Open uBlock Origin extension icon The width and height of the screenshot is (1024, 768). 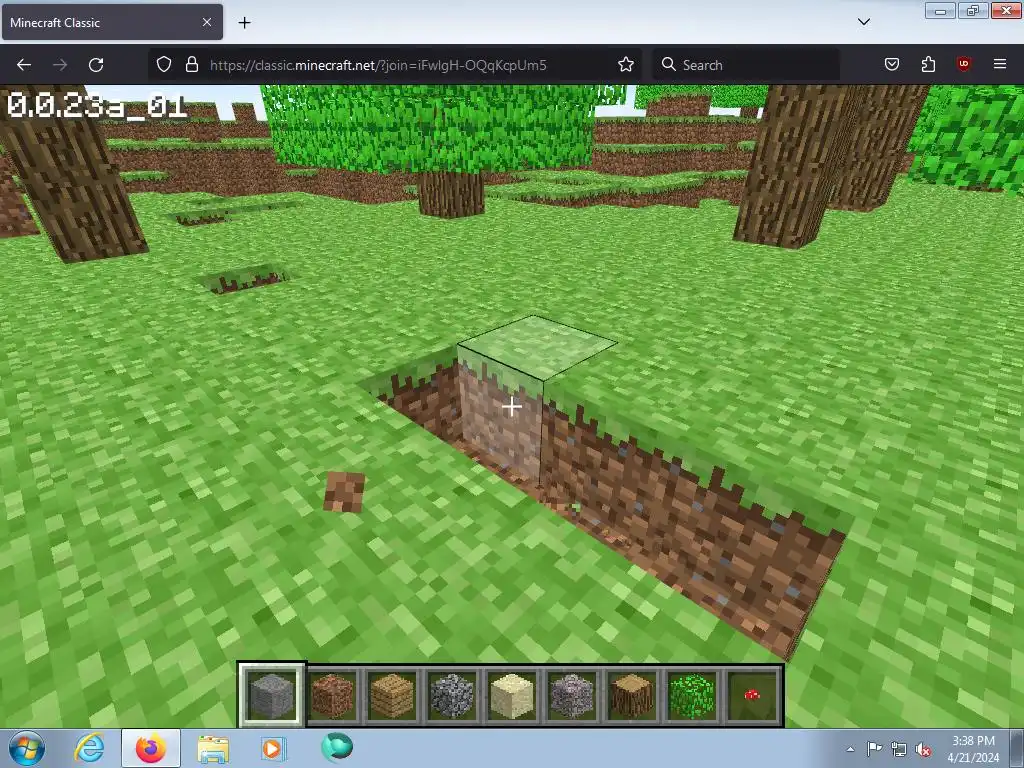click(963, 65)
